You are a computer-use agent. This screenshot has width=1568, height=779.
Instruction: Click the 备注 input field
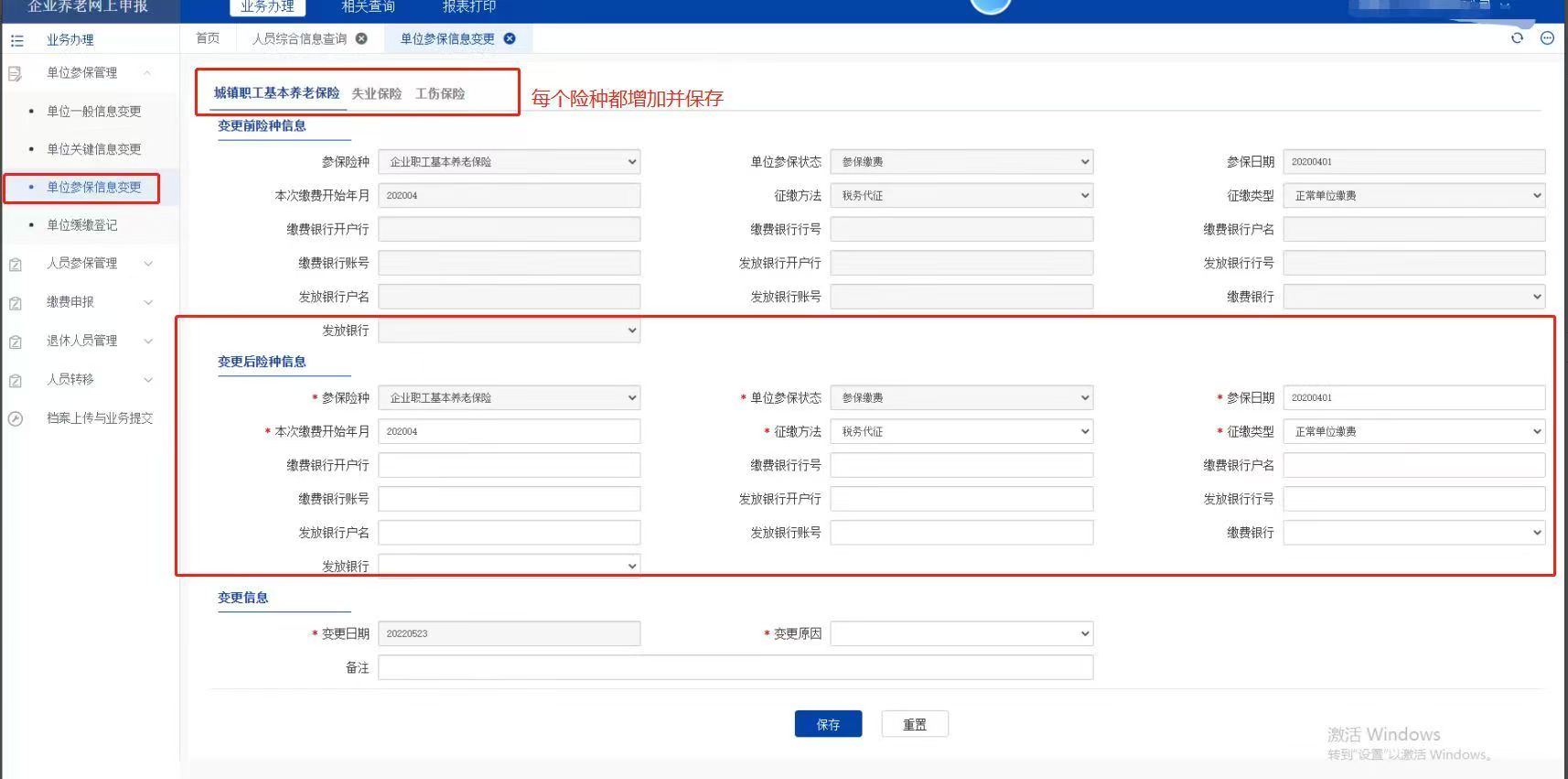pos(736,667)
